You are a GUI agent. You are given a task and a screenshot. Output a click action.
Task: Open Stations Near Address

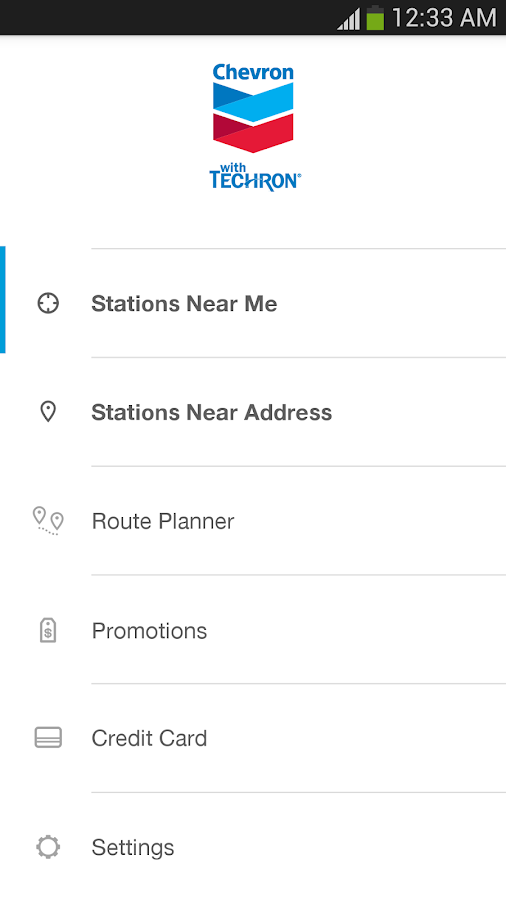253,412
